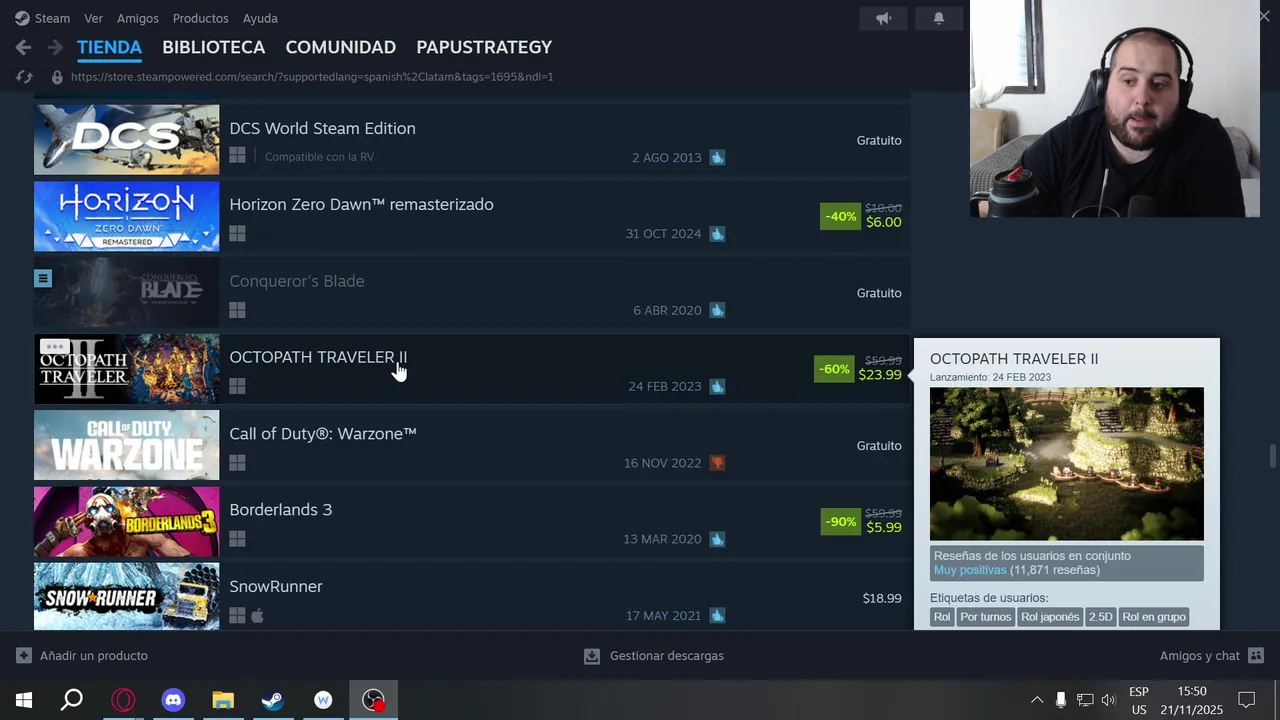Screen dimensions: 1280x720
Task: Go forward with the right arrow
Action: click(x=55, y=47)
